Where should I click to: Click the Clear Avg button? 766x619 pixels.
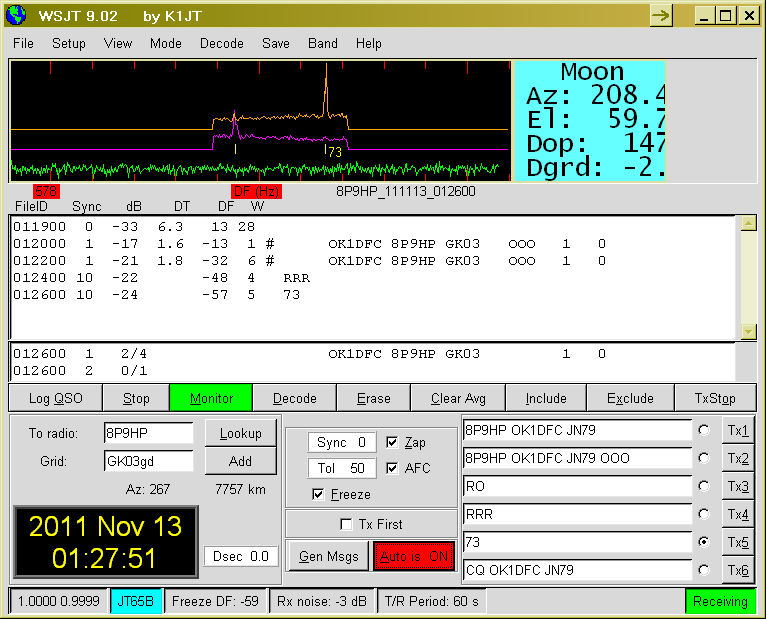point(458,398)
